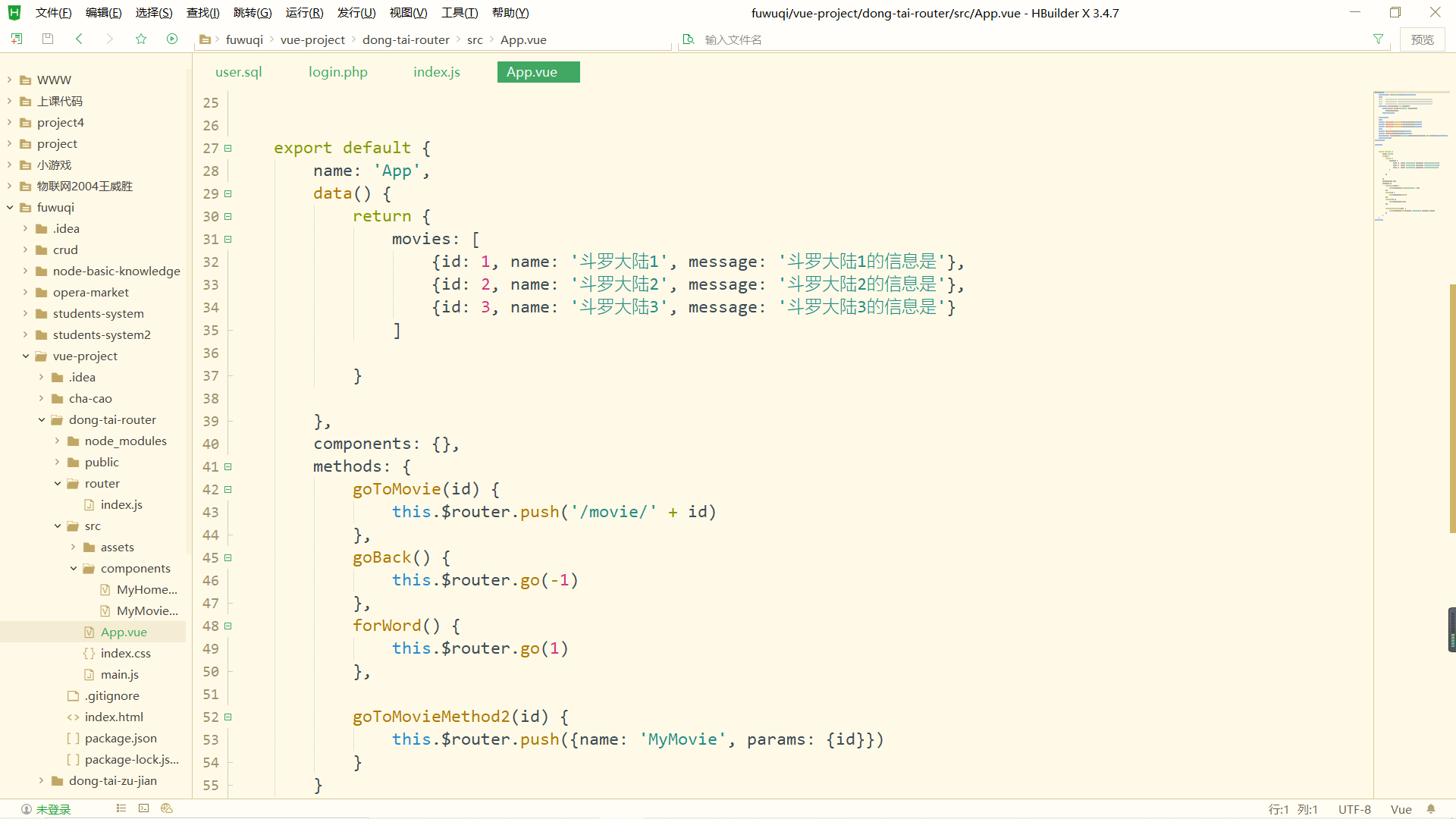
Task: Fold the goBack function at line 45
Action: (x=228, y=558)
